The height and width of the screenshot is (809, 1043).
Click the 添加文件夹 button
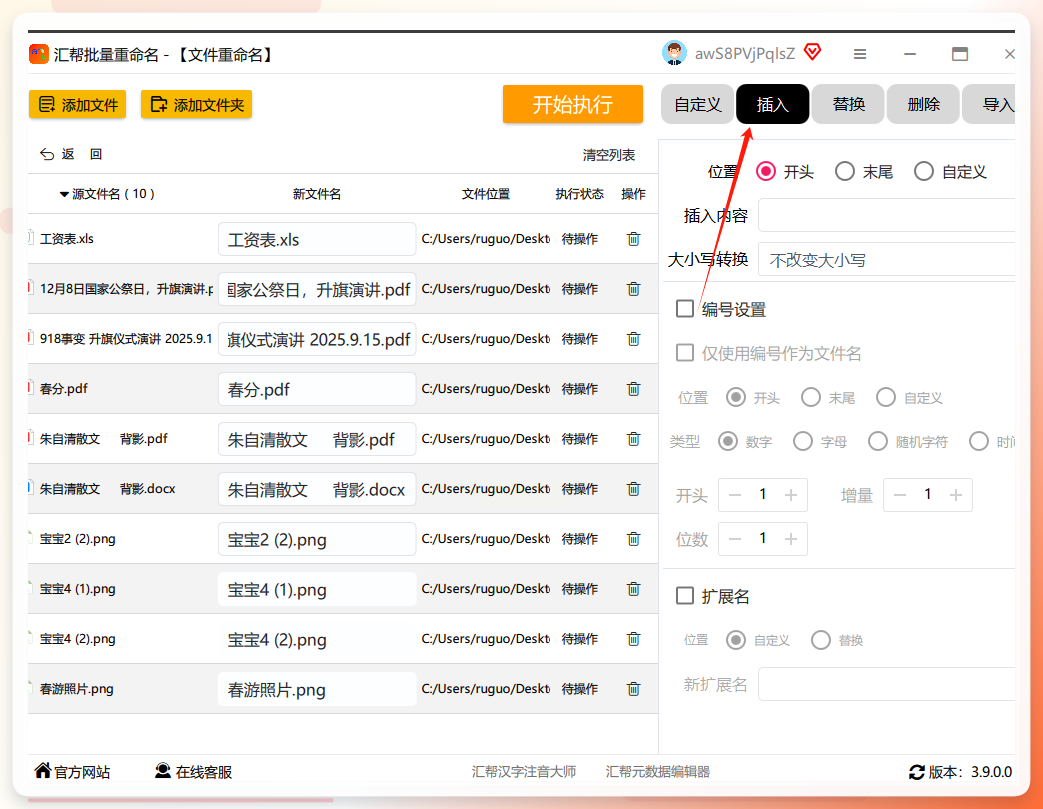[196, 104]
